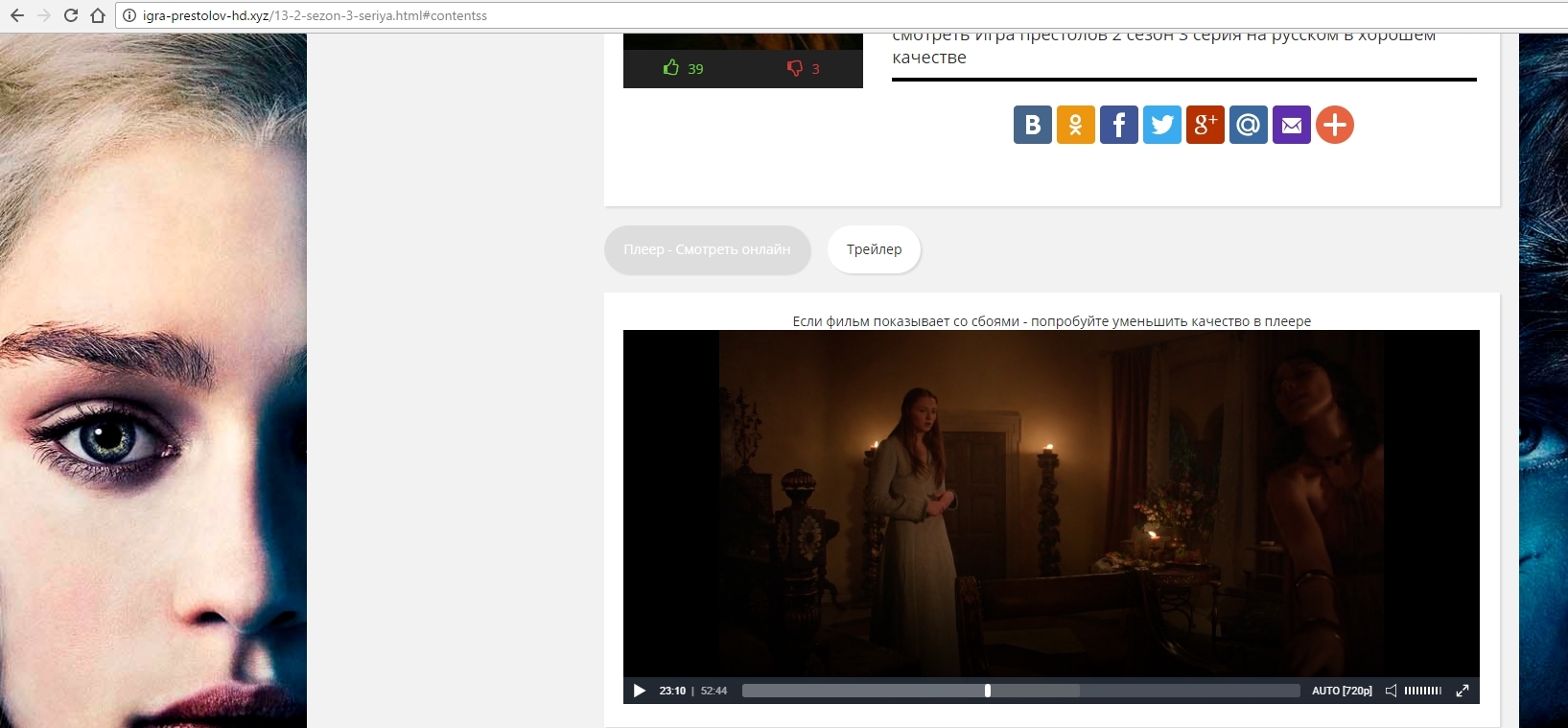Share on Facebook icon
Image resolution: width=1568 pixels, height=728 pixels.
[x=1119, y=125]
